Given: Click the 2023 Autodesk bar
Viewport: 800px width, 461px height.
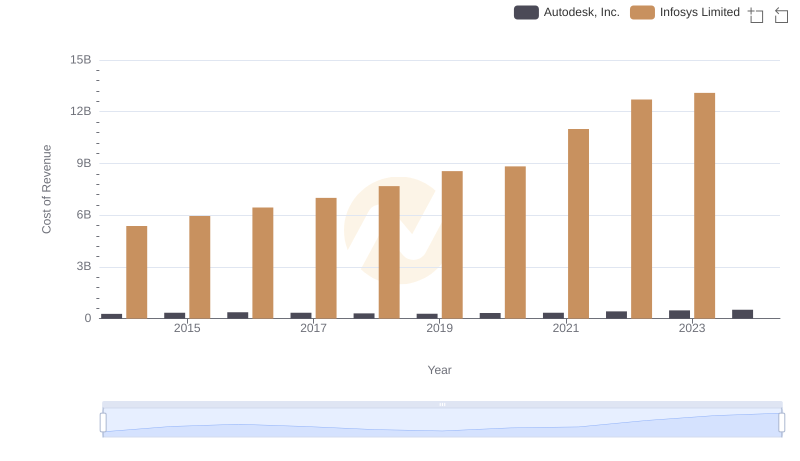Looking at the screenshot, I should (679, 314).
